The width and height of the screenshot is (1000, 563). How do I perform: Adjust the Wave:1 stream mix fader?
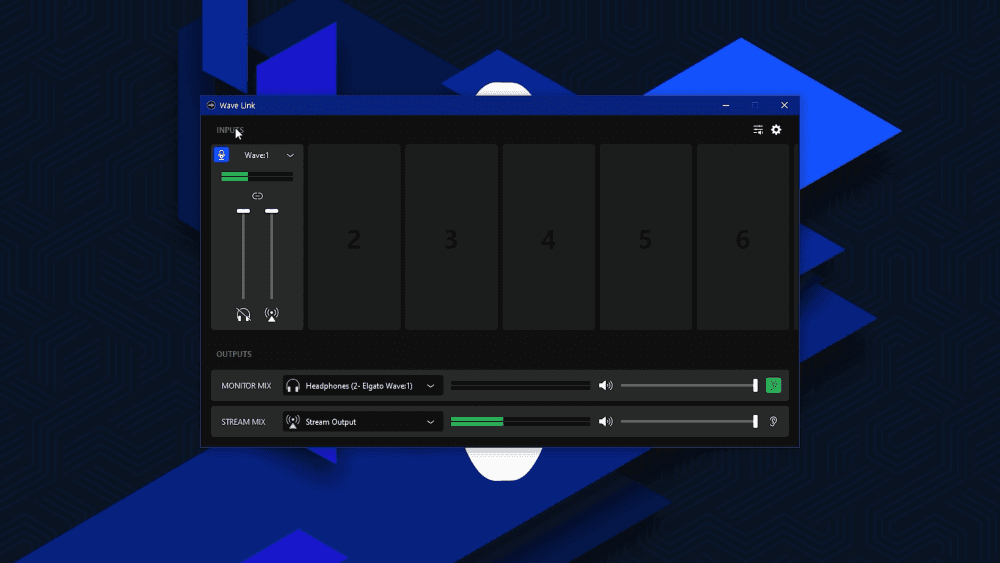click(x=272, y=211)
